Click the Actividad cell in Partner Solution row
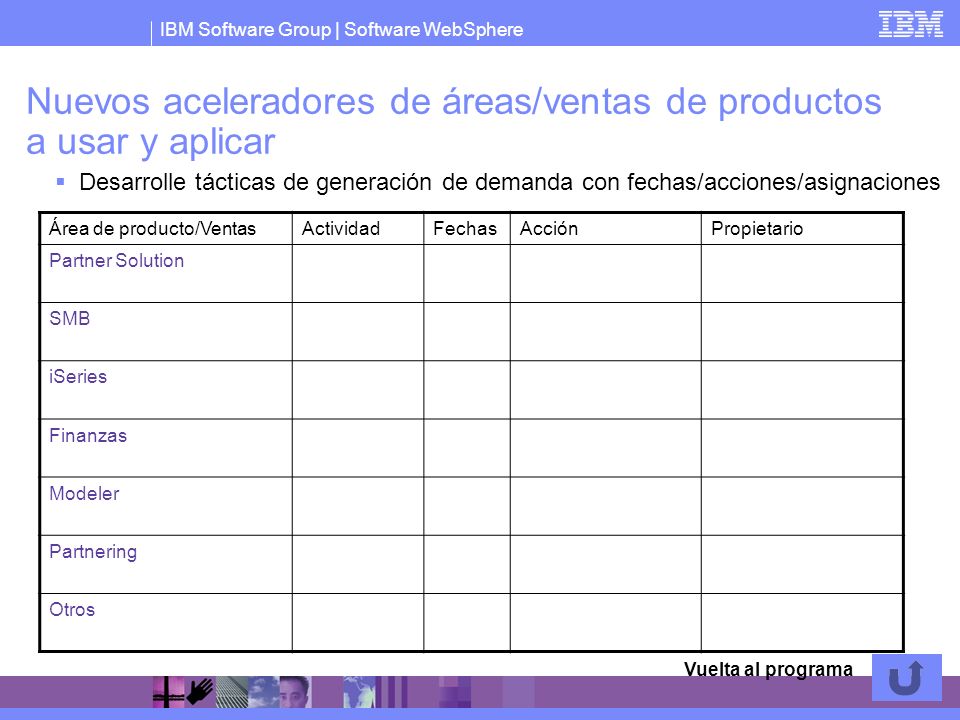960x720 pixels. pos(358,274)
